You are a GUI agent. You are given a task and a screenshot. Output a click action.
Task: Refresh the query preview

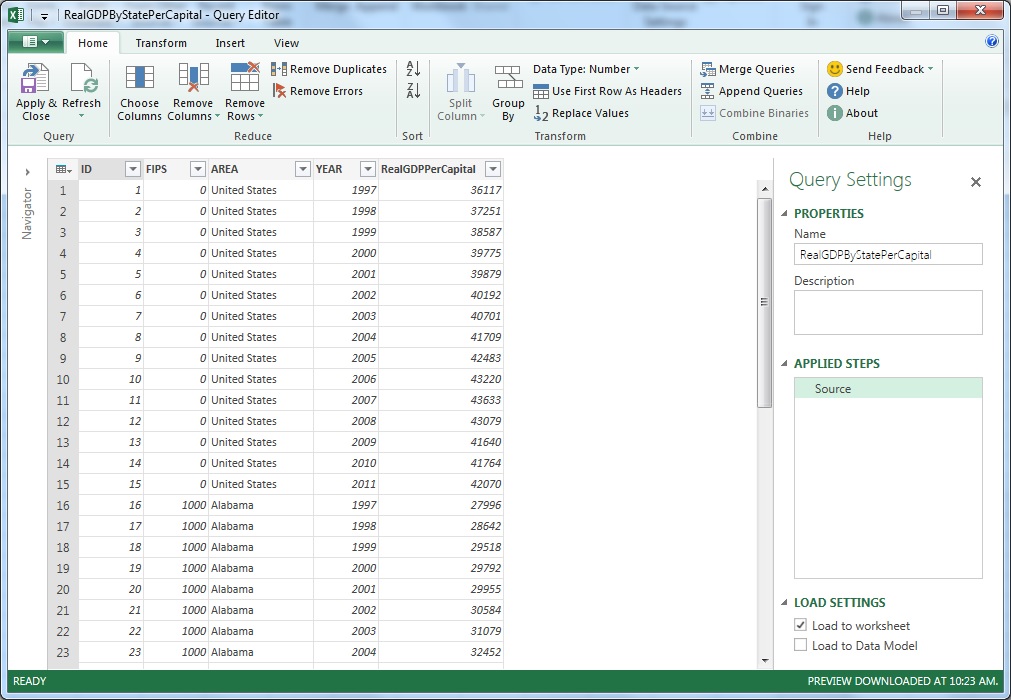tap(82, 90)
